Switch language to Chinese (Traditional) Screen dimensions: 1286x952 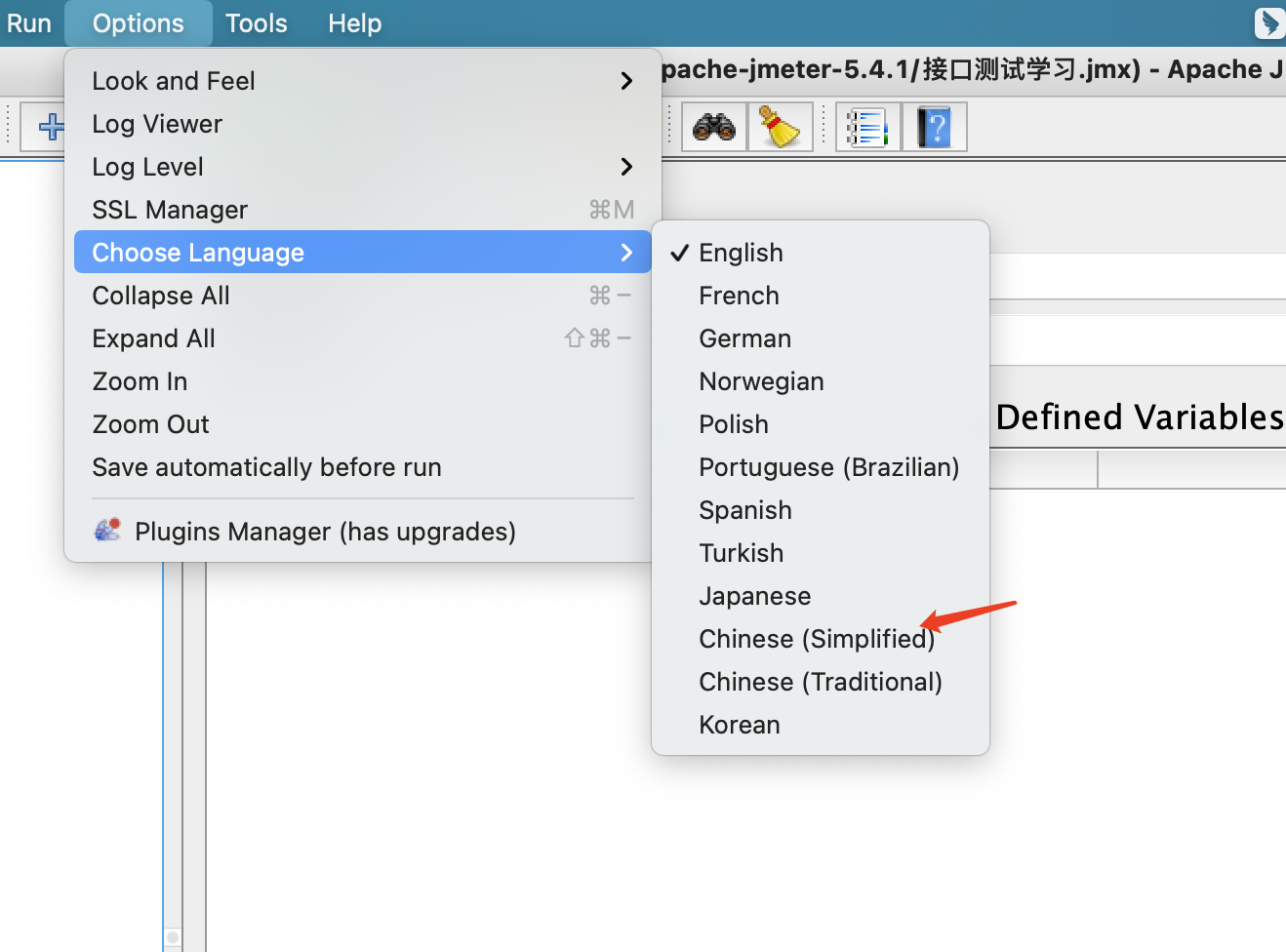click(x=821, y=682)
